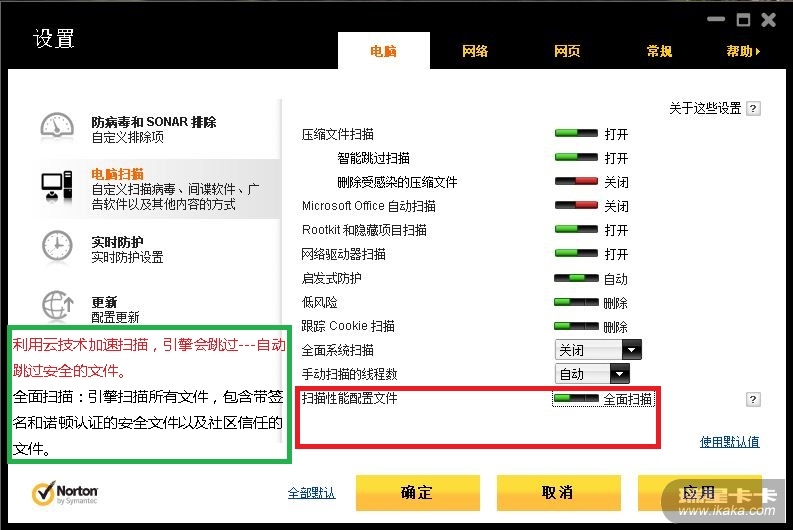This screenshot has height=530, width=793.
Task: Toggle 删除受感染的压缩文件 switch
Action: click(576, 181)
